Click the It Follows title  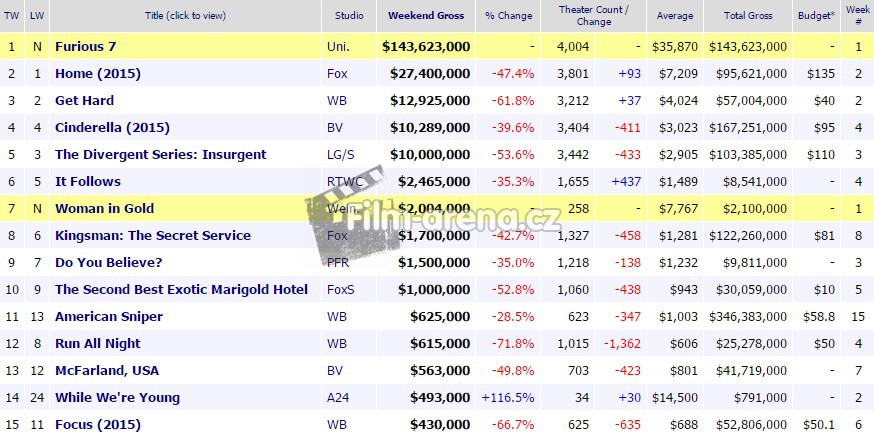pos(87,181)
